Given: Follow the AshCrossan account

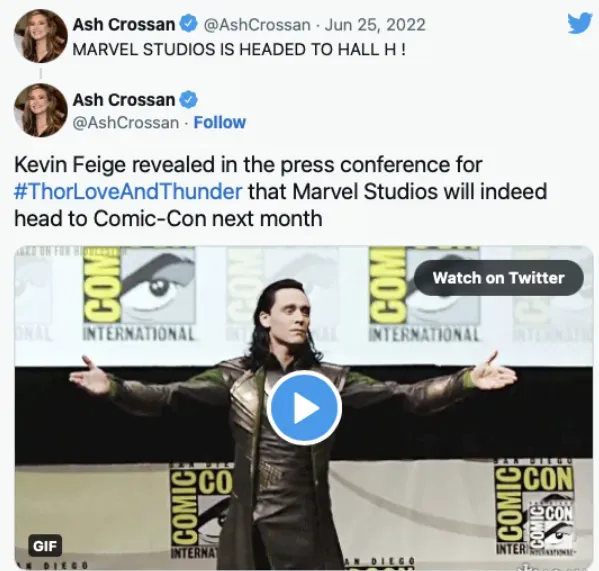Looking at the screenshot, I should 220,123.
